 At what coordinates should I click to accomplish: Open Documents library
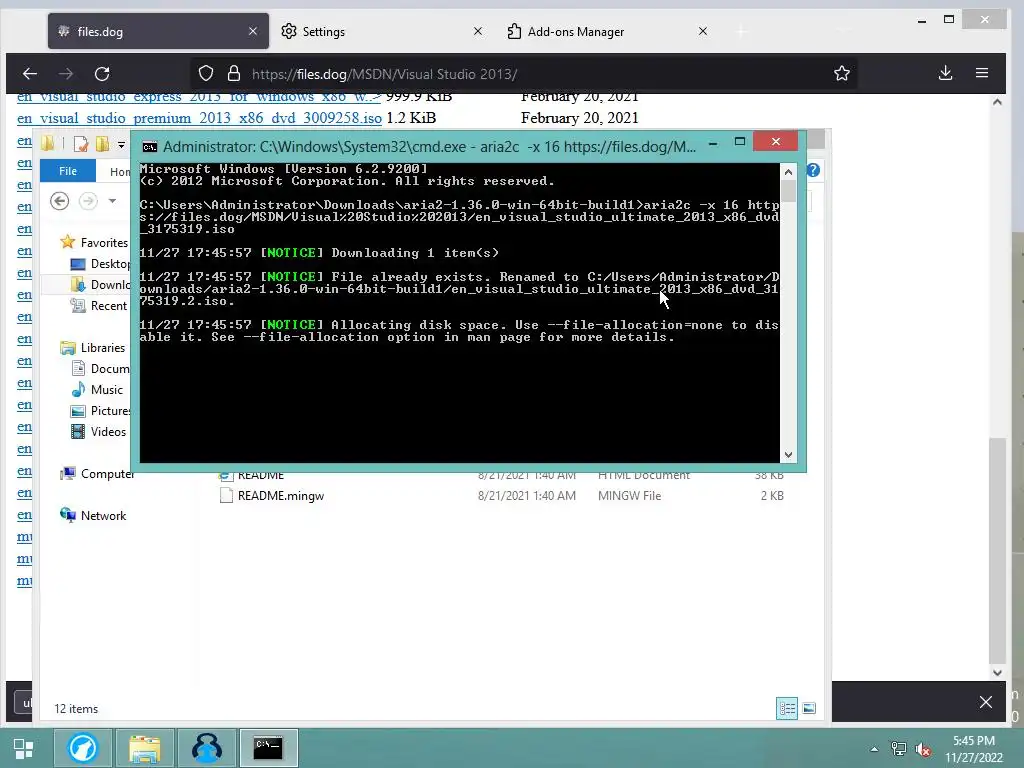[101, 368]
